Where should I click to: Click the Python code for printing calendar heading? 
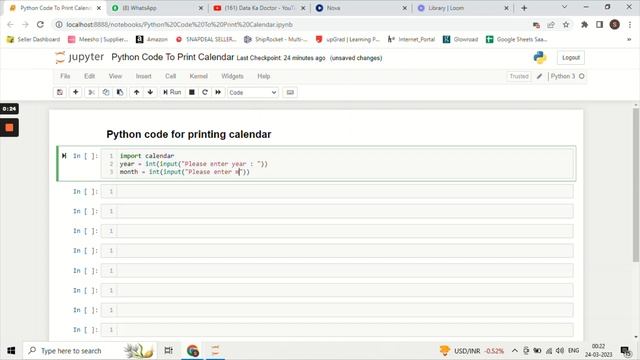coord(189,134)
